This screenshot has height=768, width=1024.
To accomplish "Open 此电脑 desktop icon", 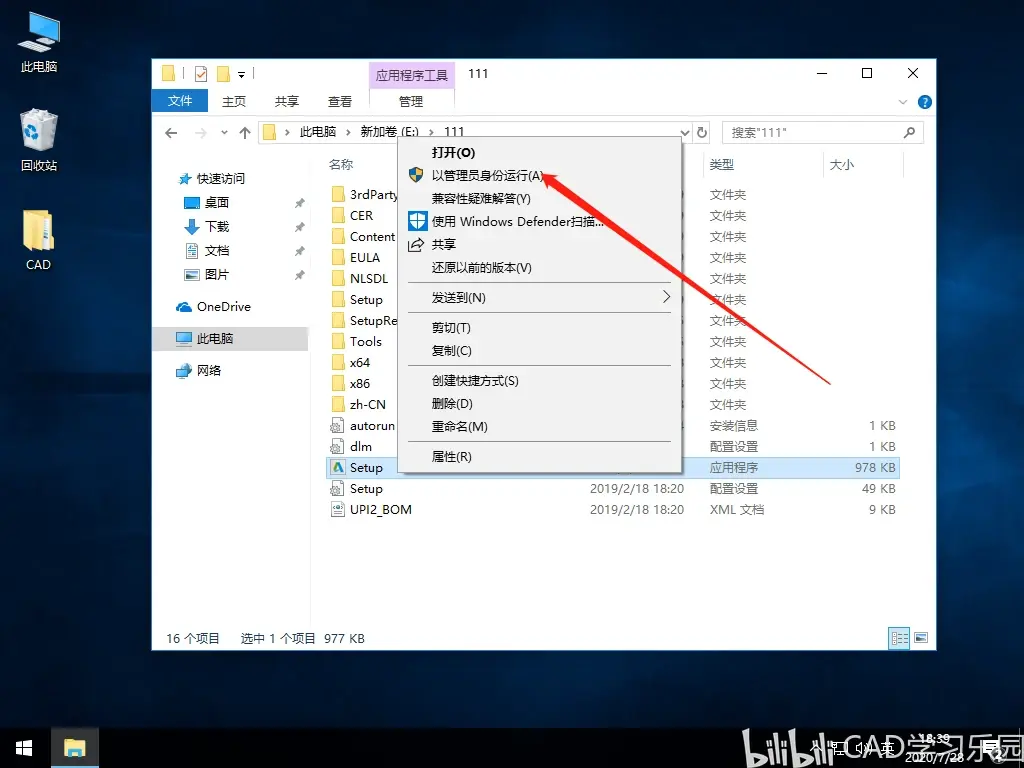I will 39,42.
